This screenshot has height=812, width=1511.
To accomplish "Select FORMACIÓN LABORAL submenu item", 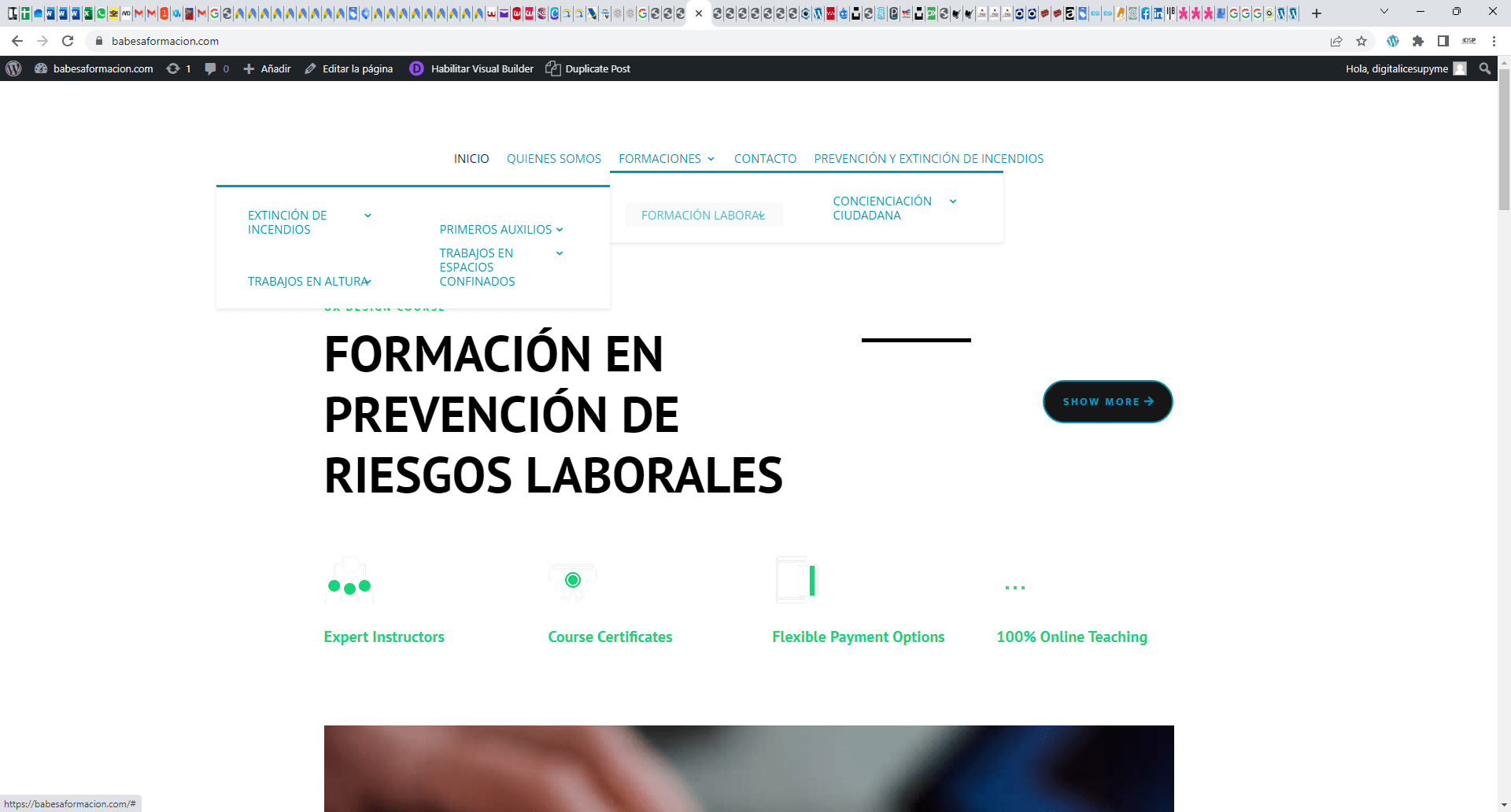I will pos(703,216).
